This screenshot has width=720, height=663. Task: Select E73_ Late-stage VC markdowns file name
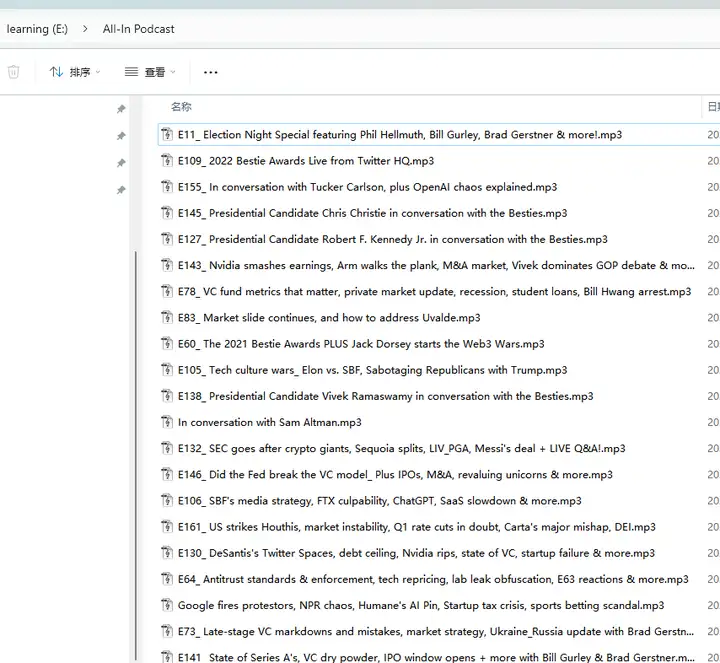pyautogui.click(x=436, y=632)
